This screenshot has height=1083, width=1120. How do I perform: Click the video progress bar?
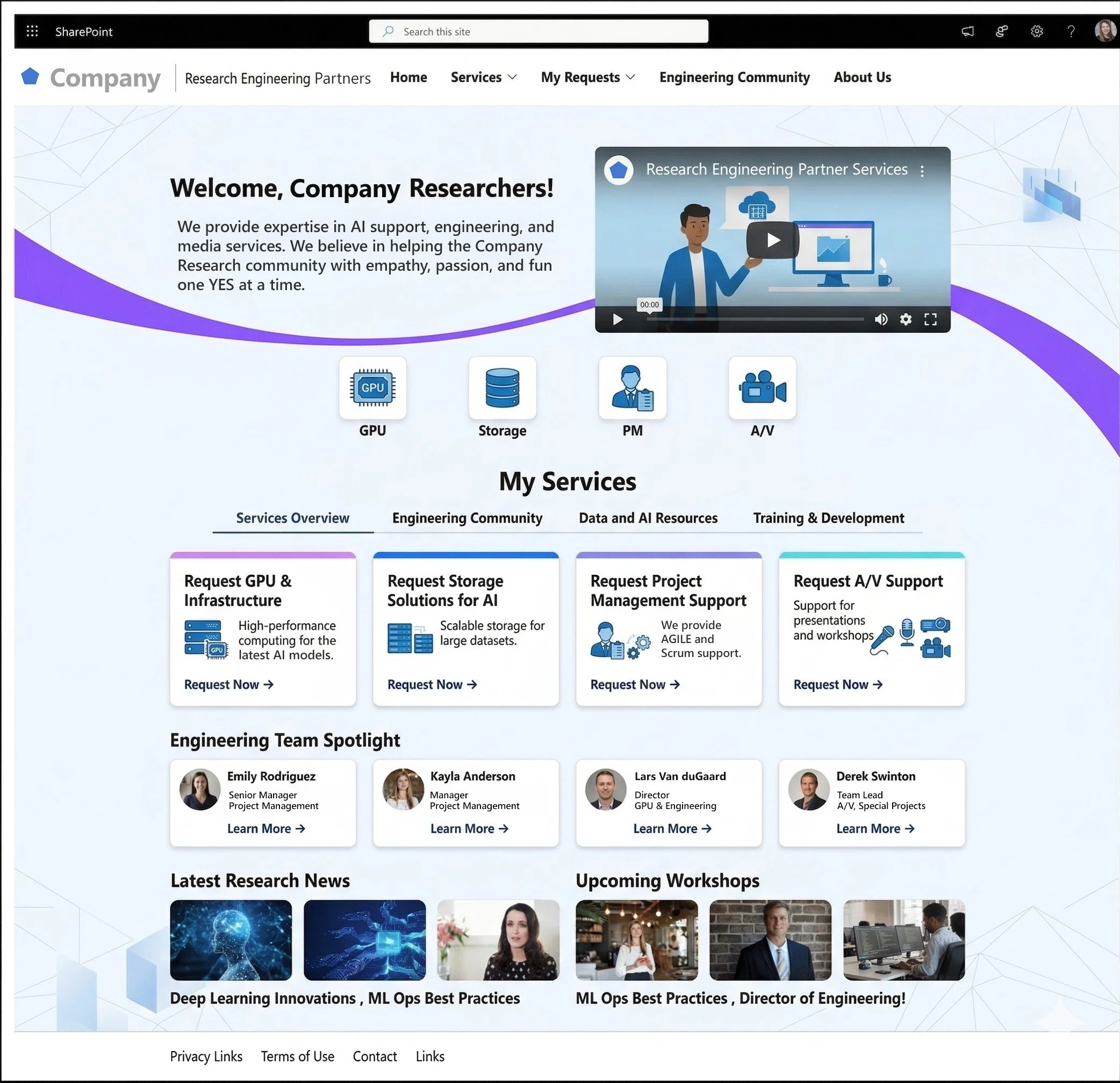(x=755, y=319)
